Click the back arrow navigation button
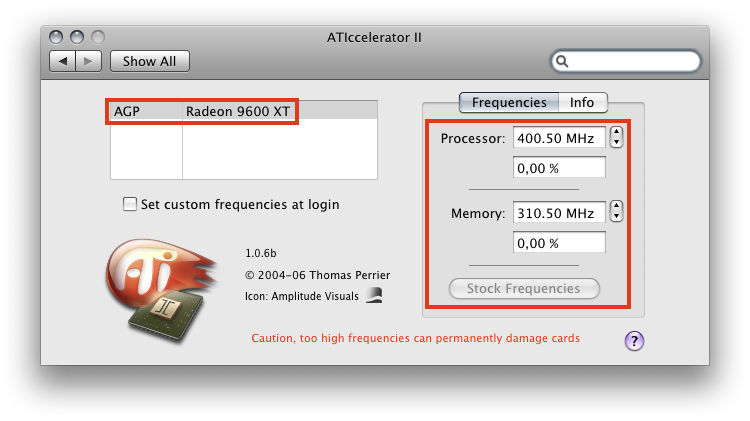Viewport: 750px width, 421px height. (63, 61)
